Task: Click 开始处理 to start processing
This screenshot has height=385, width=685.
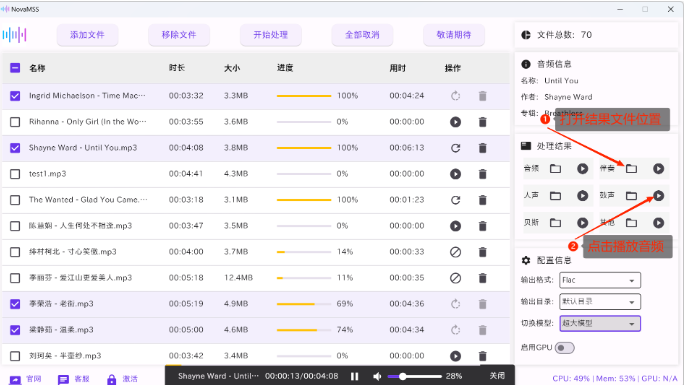Action: tap(271, 35)
